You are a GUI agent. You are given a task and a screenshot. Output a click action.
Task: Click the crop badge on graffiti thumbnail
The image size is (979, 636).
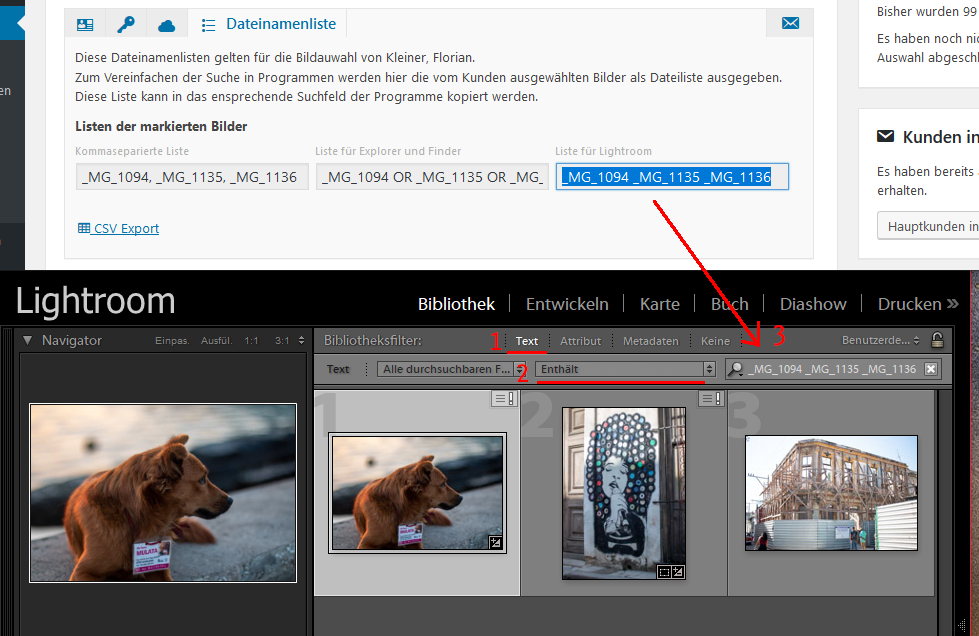pyautogui.click(x=662, y=572)
